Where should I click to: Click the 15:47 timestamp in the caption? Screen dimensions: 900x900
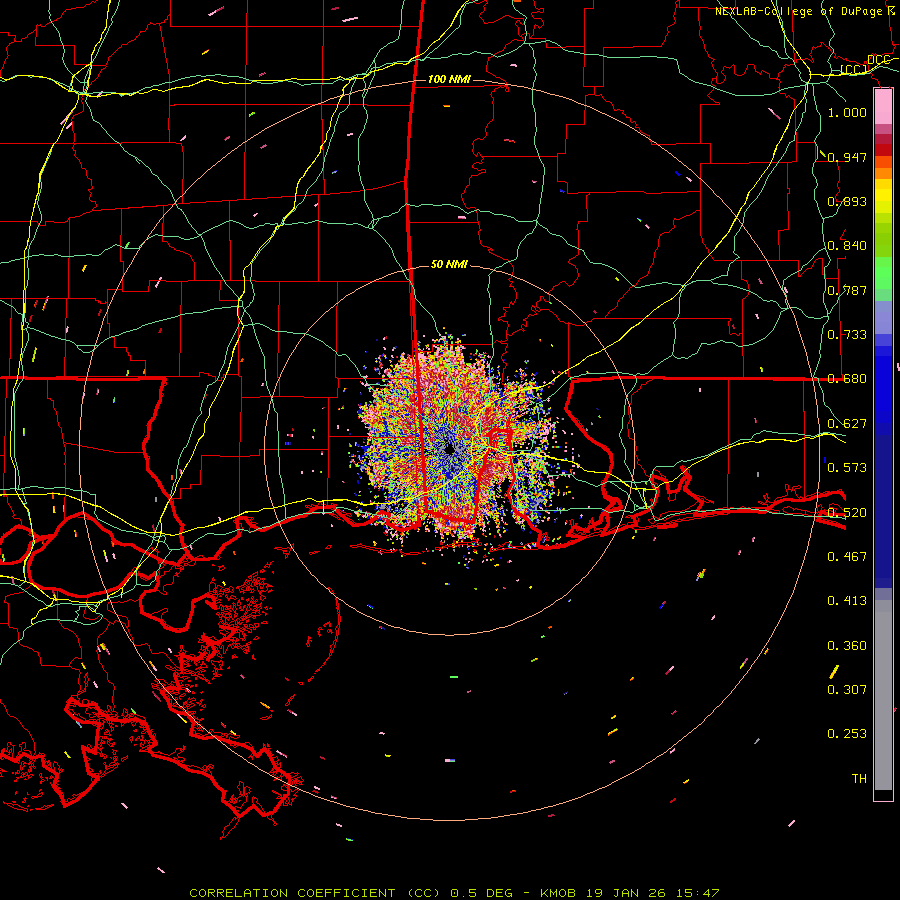(x=697, y=893)
